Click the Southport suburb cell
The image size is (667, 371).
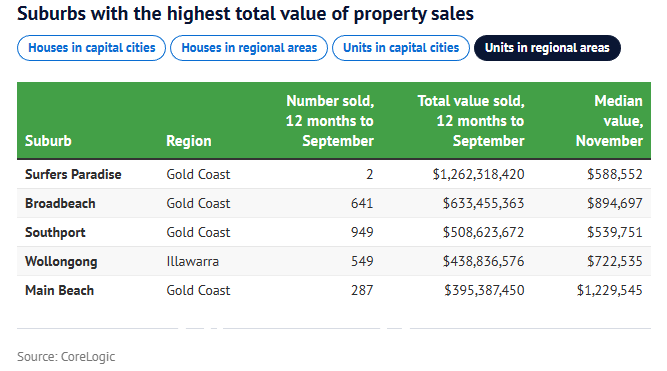point(55,232)
